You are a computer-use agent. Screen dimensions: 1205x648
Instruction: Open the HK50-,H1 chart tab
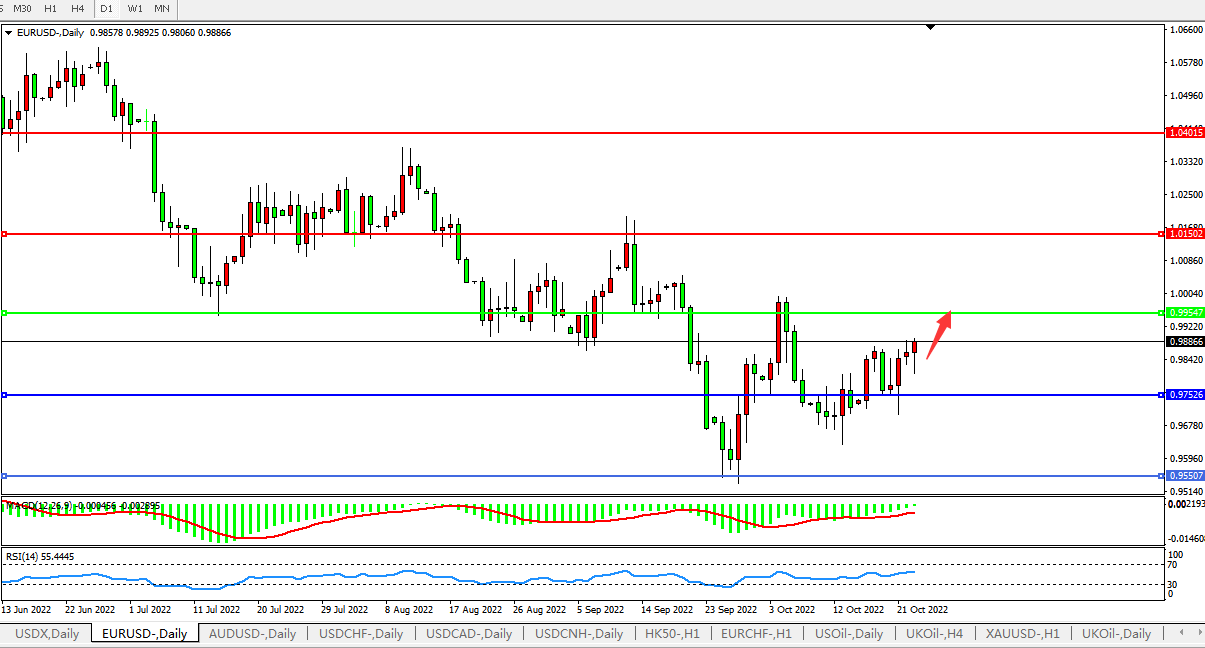coord(671,633)
